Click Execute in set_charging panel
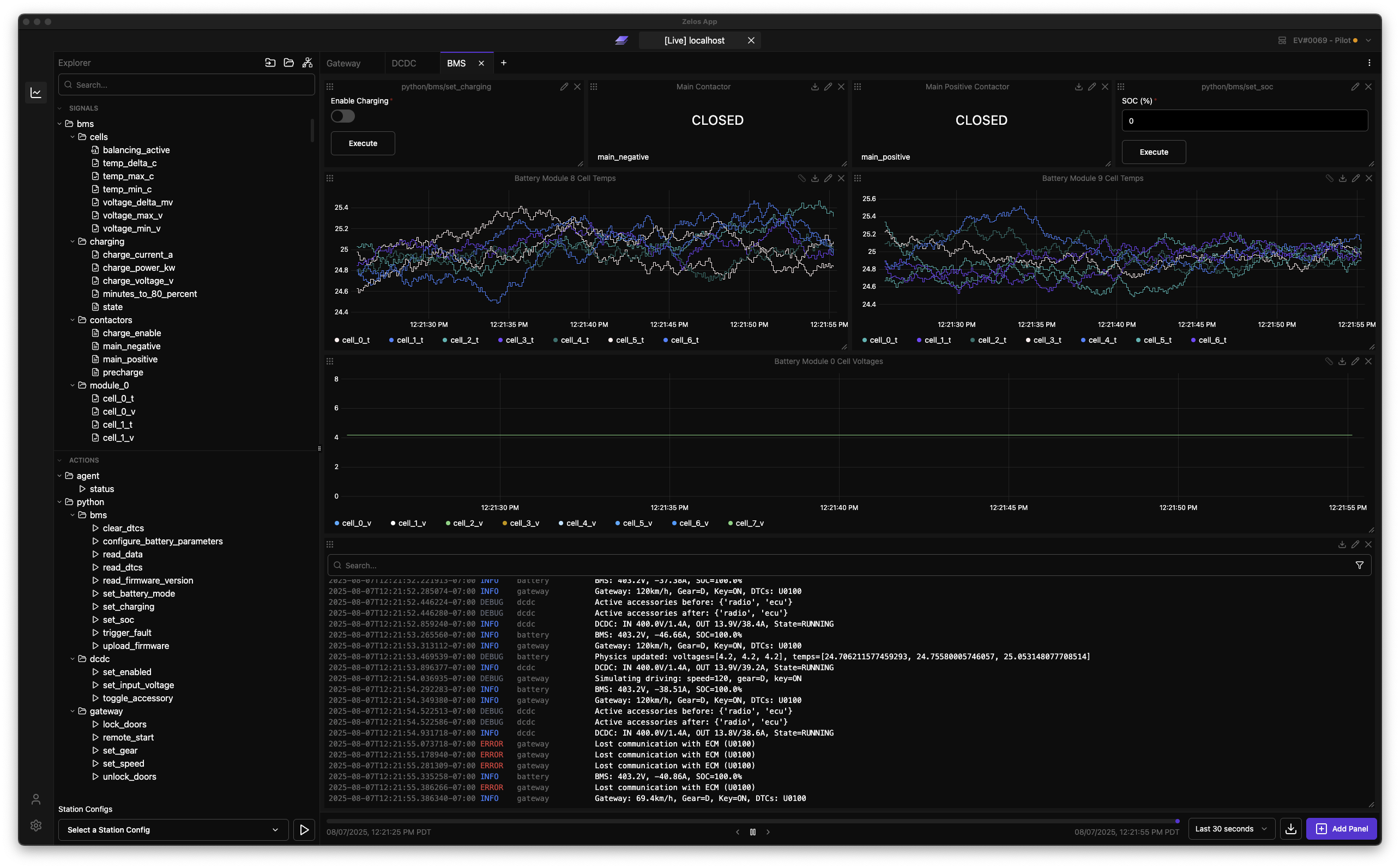This screenshot has height=868, width=1400. [363, 143]
